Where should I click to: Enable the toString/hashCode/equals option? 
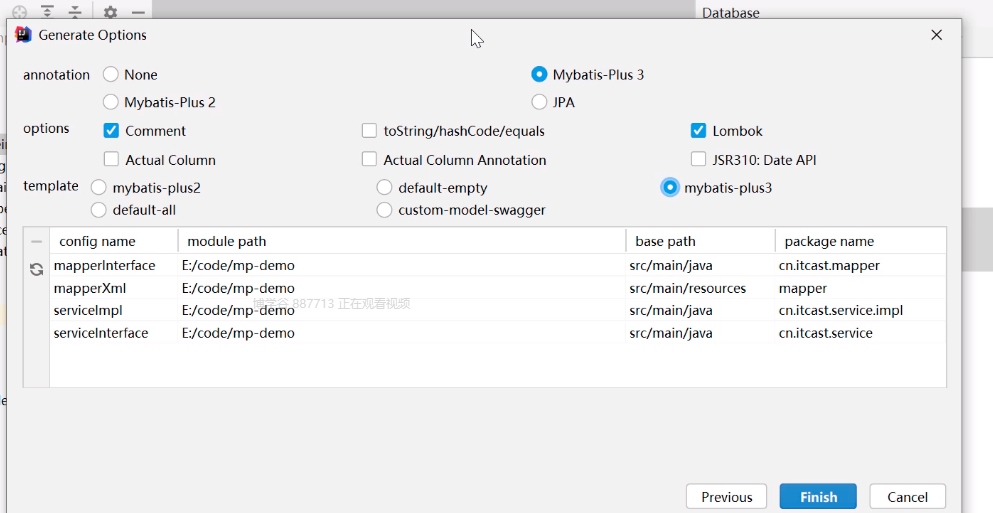click(370, 131)
